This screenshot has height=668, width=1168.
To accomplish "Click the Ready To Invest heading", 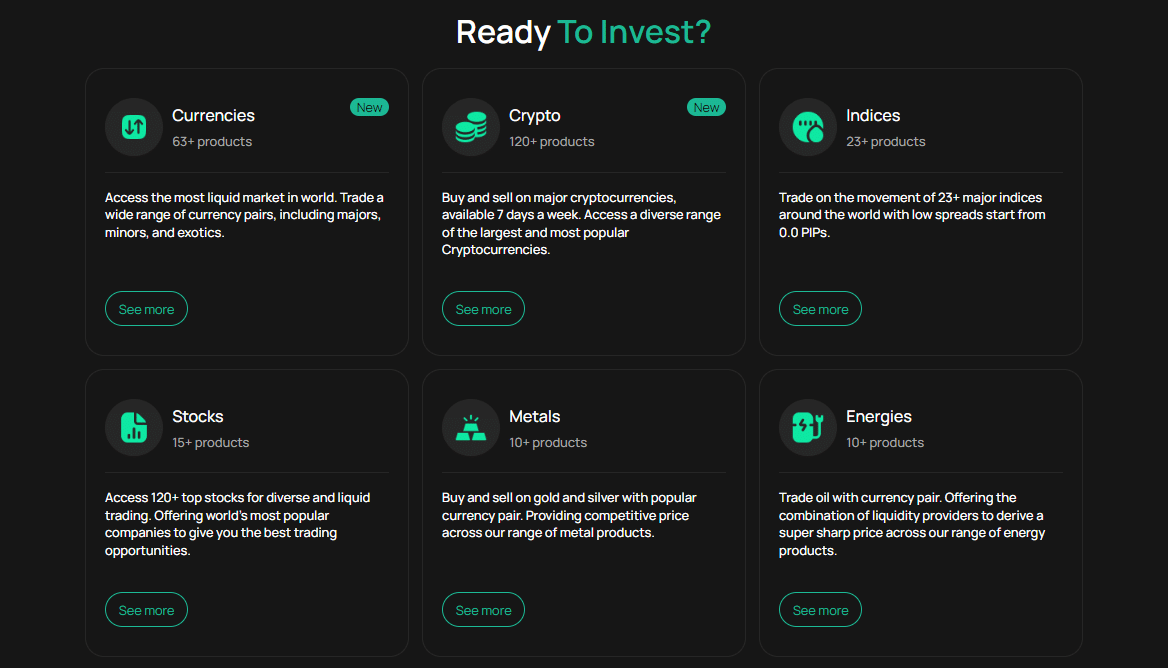I will click(x=584, y=32).
